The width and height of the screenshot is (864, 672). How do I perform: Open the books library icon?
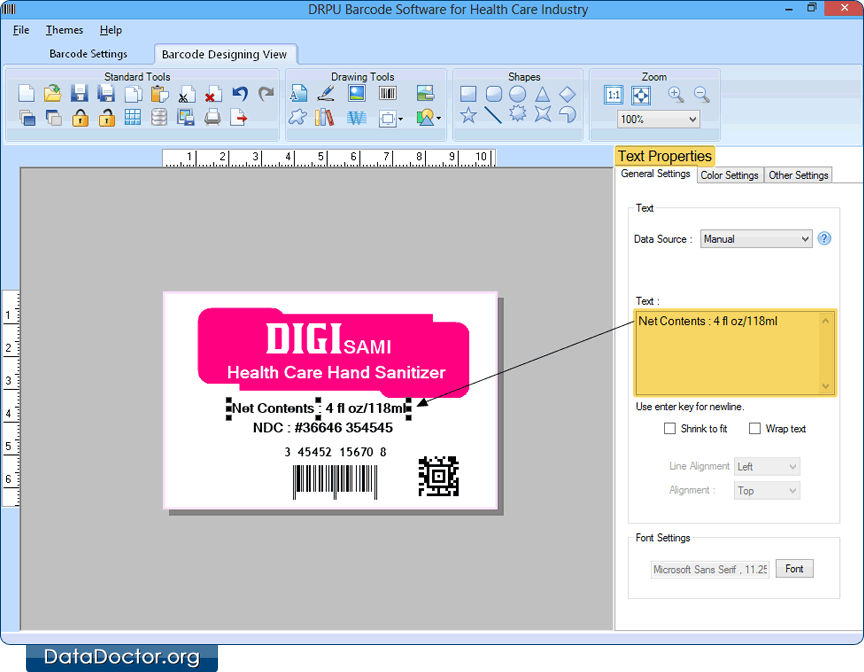point(325,117)
